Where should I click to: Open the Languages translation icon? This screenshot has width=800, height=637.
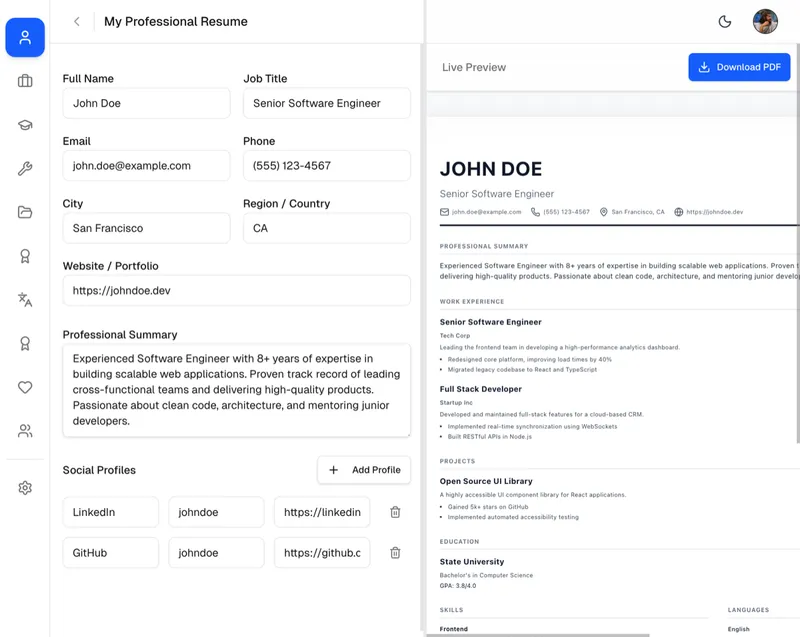coord(25,300)
